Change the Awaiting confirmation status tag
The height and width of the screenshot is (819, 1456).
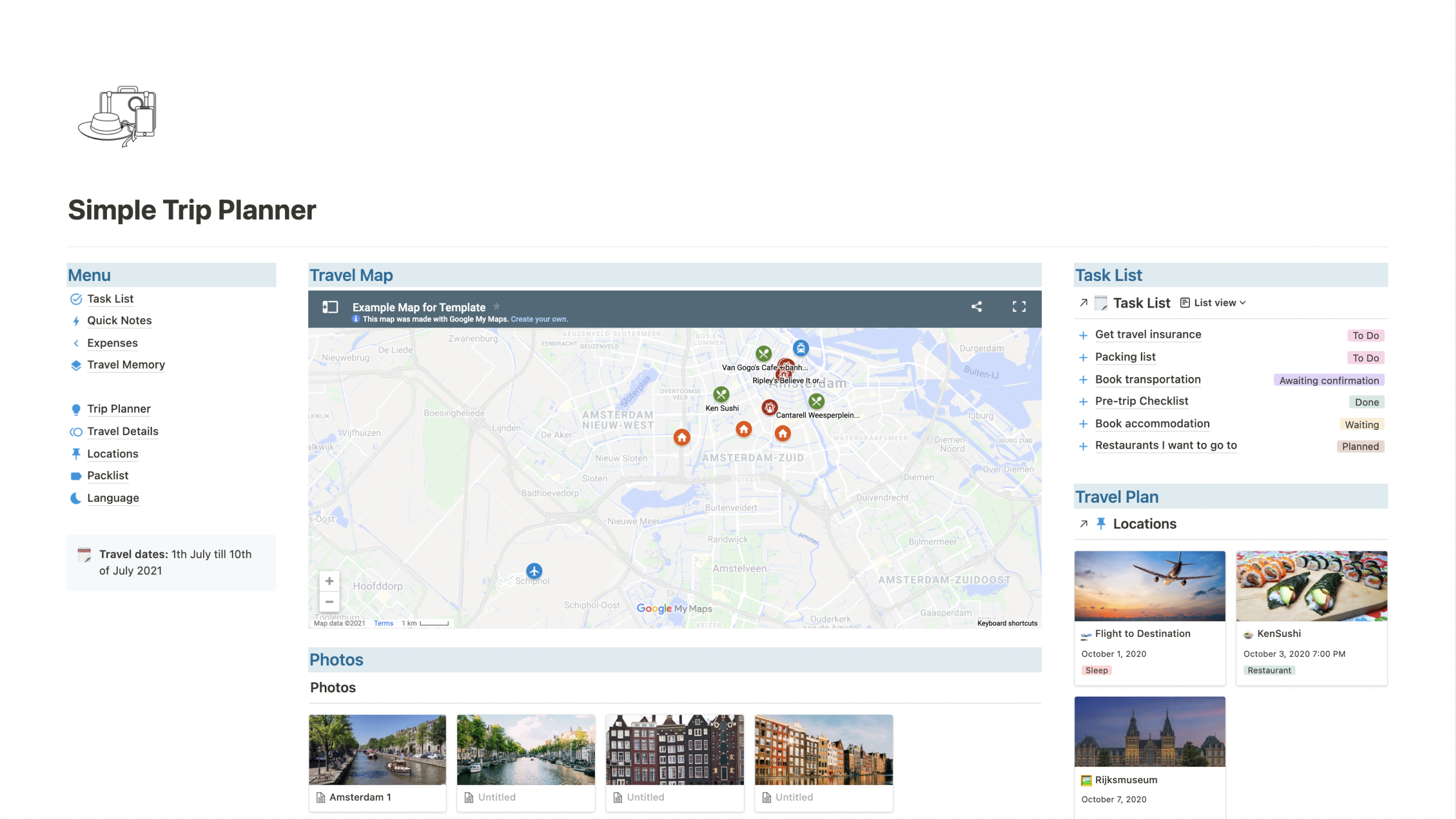tap(1329, 380)
